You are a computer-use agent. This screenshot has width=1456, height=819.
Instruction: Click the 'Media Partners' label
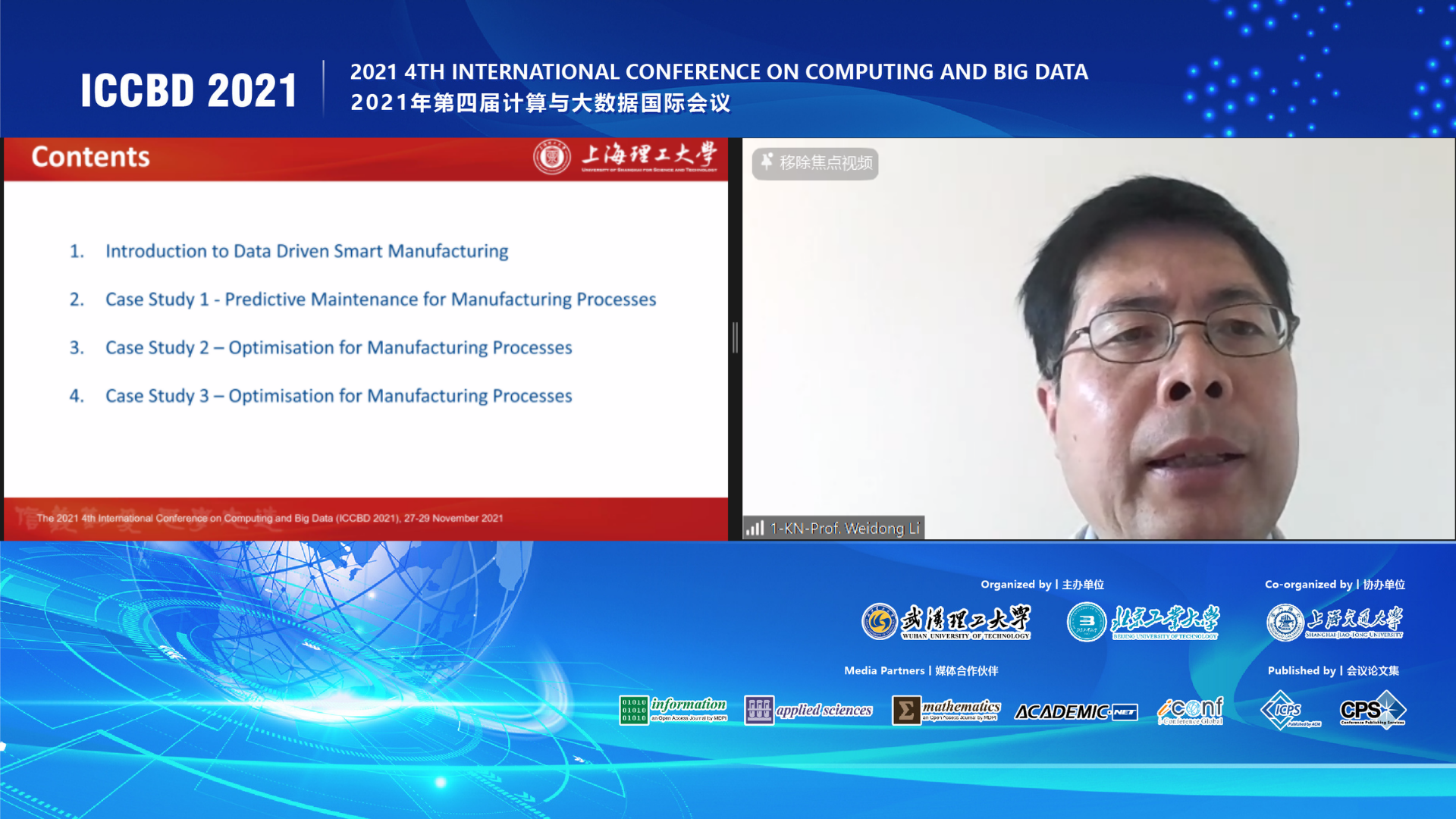pyautogui.click(x=921, y=671)
